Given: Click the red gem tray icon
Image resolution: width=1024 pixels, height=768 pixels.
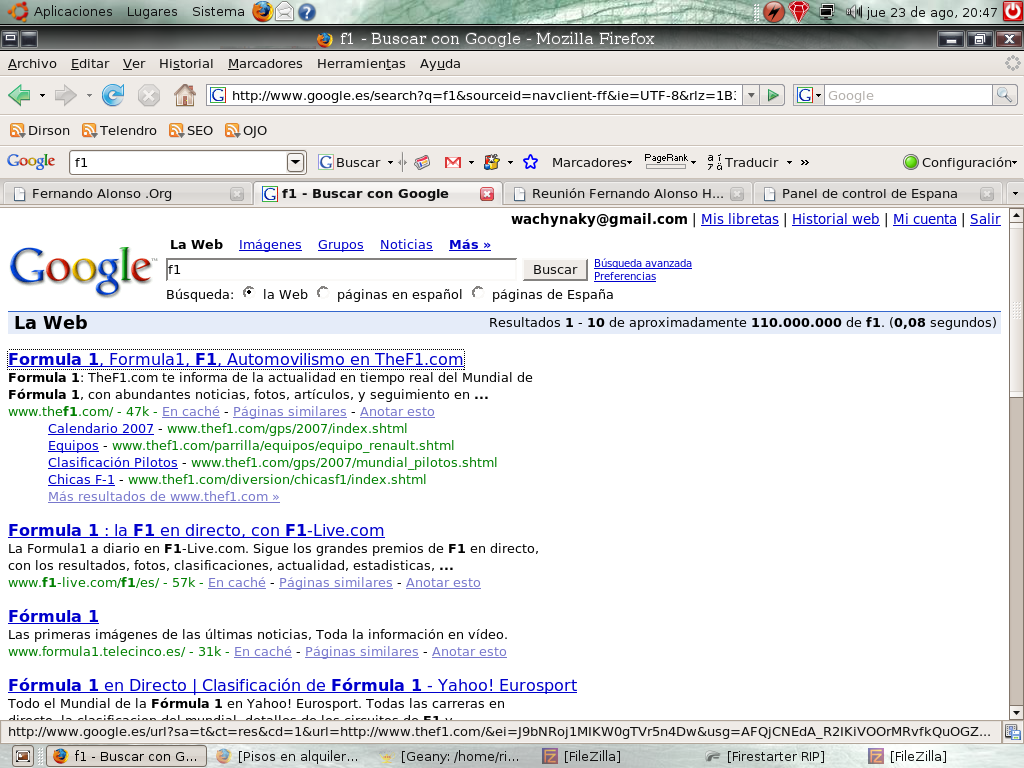Looking at the screenshot, I should pyautogui.click(x=799, y=12).
